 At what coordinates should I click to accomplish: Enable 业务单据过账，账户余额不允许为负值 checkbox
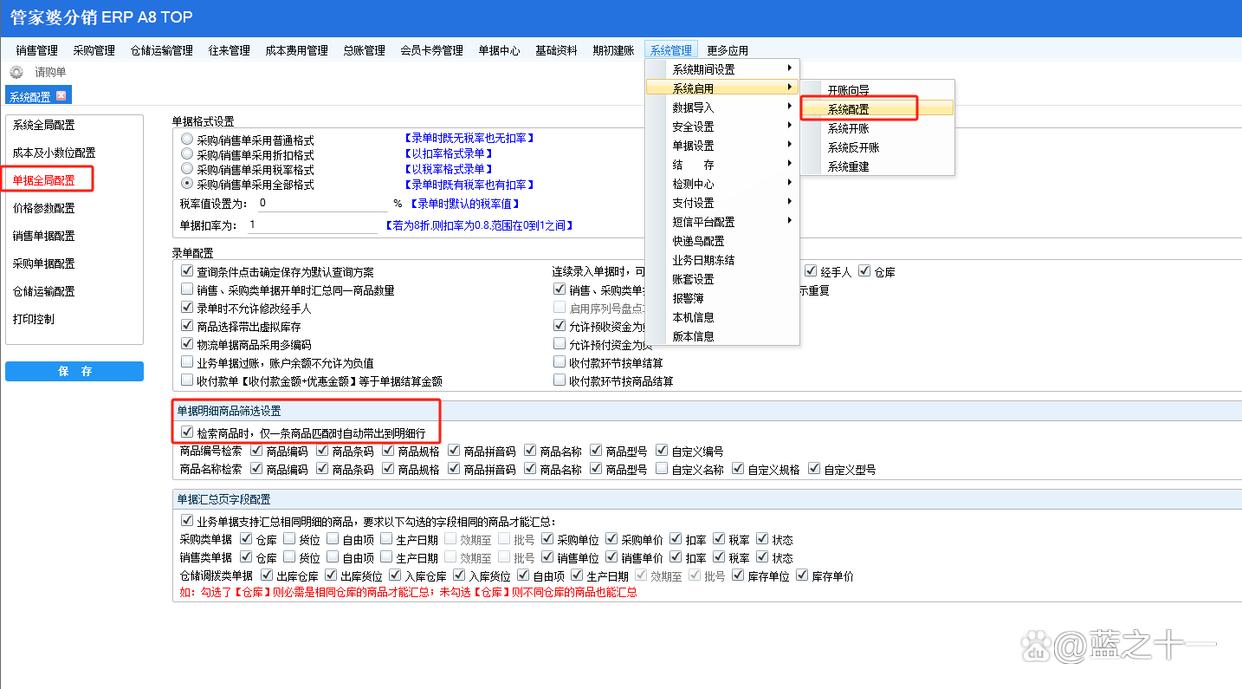tap(187, 363)
